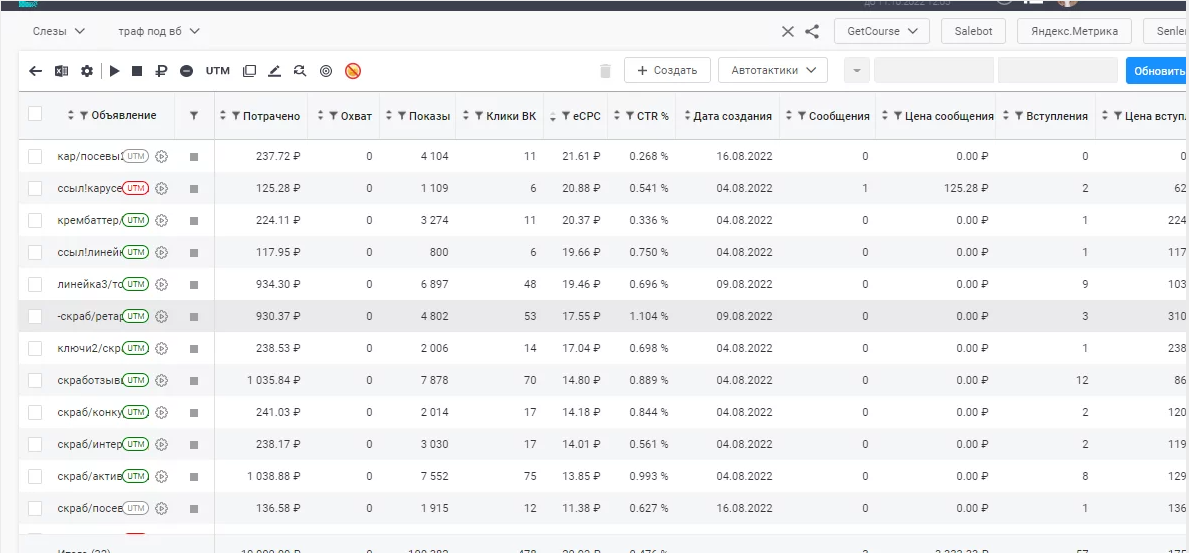Click the X icon beside share icon

pyautogui.click(x=788, y=31)
